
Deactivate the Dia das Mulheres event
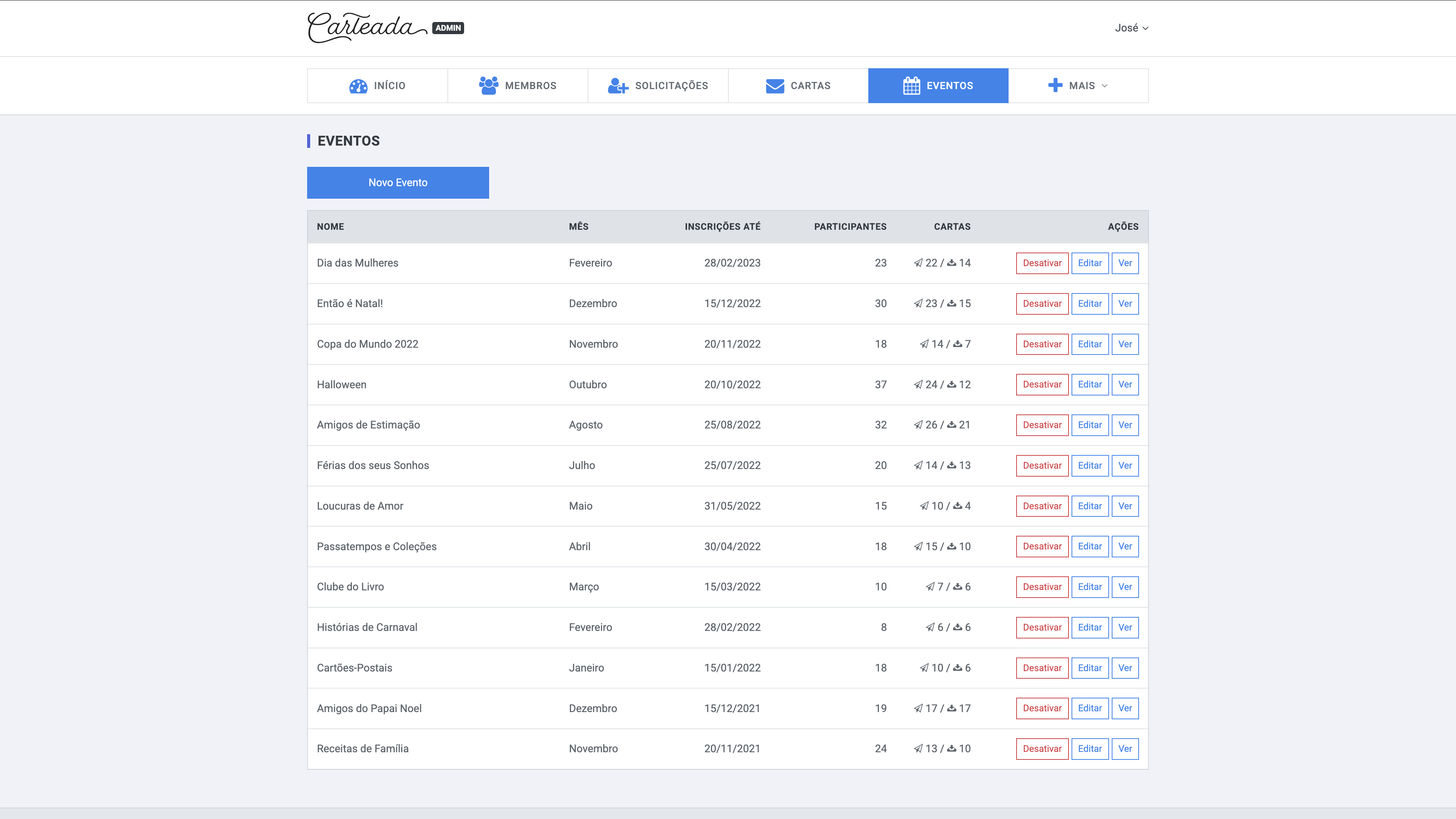tap(1042, 264)
